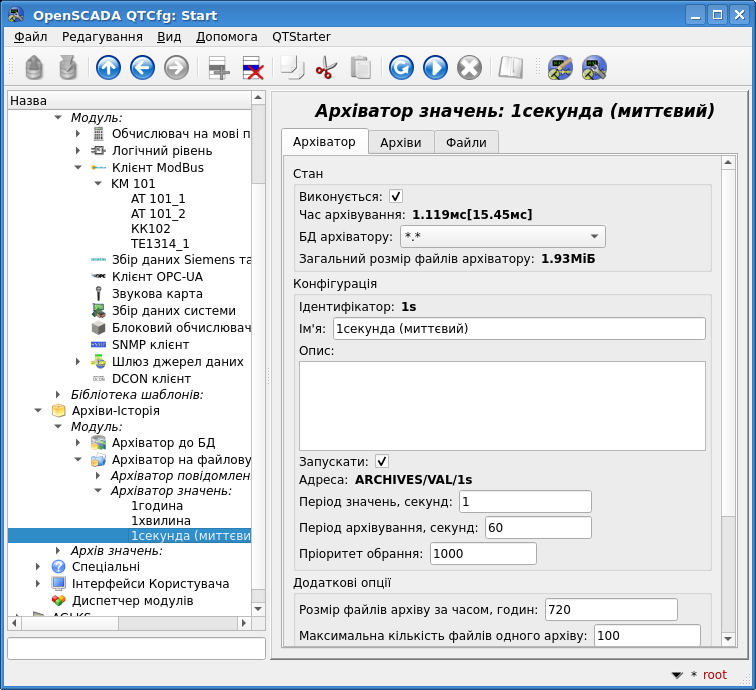Start periodic refresh with play icon
Viewport: 756px width, 690px height.
[435, 67]
